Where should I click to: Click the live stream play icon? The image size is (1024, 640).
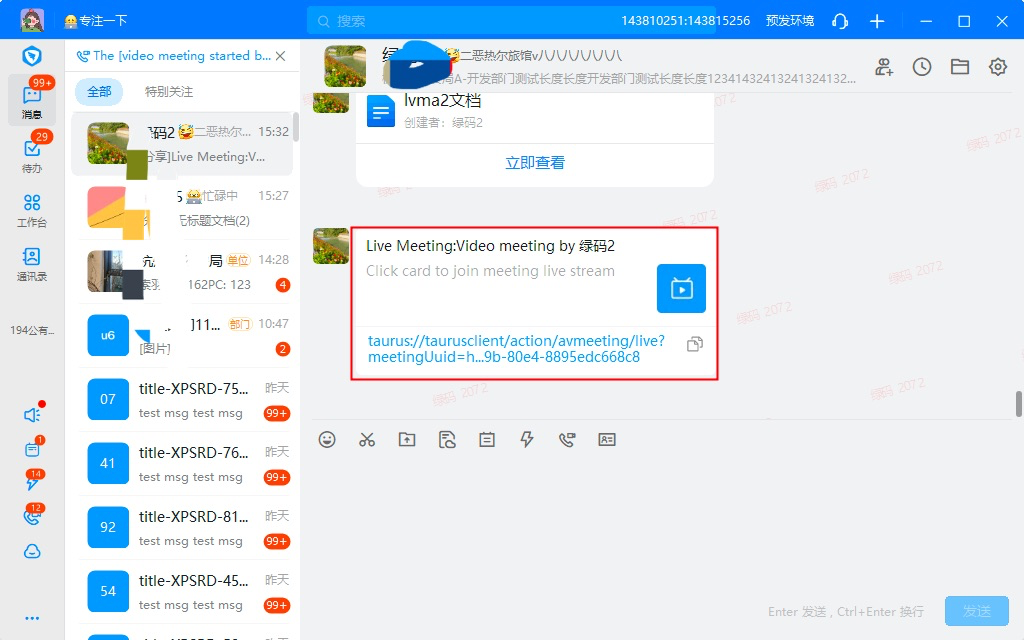(681, 289)
